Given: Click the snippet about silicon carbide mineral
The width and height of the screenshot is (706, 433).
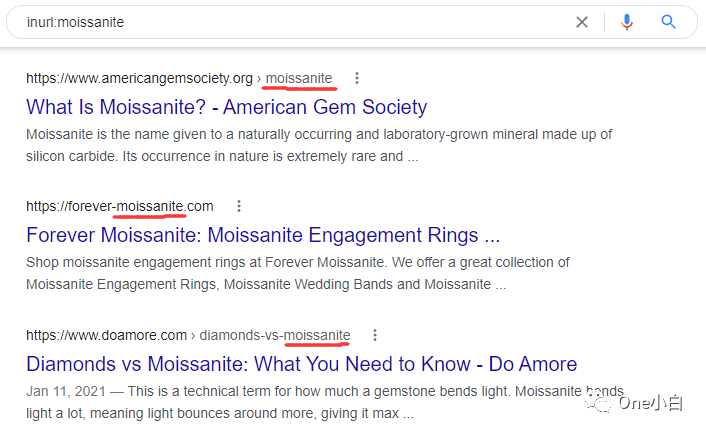Looking at the screenshot, I should pos(318,145).
